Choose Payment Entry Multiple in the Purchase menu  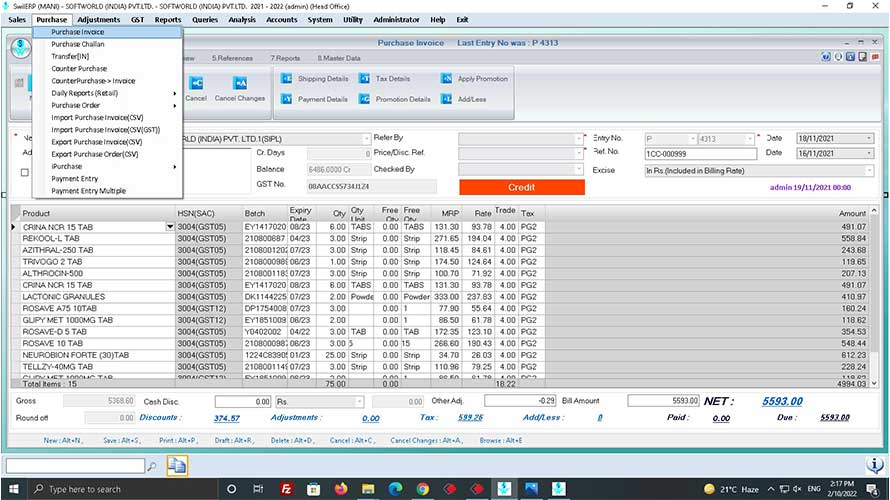click(88, 190)
